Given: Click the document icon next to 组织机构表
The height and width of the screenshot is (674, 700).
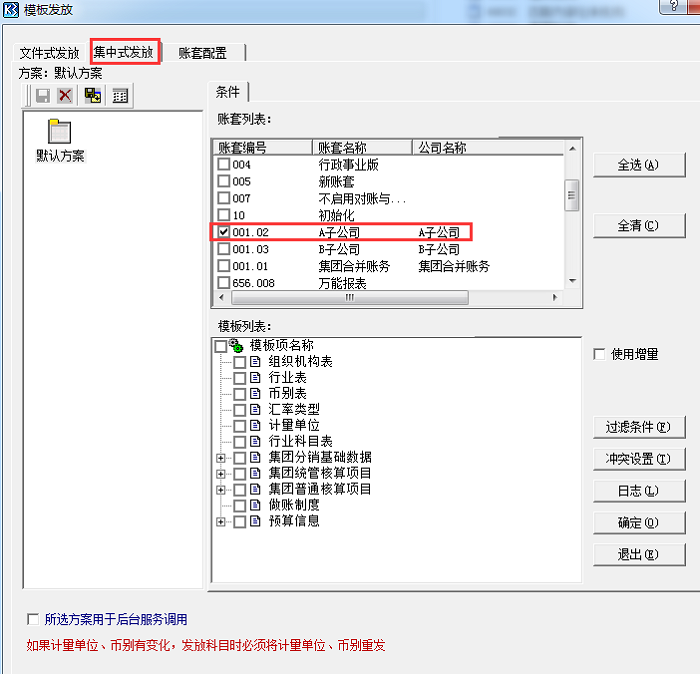Looking at the screenshot, I should coord(255,362).
